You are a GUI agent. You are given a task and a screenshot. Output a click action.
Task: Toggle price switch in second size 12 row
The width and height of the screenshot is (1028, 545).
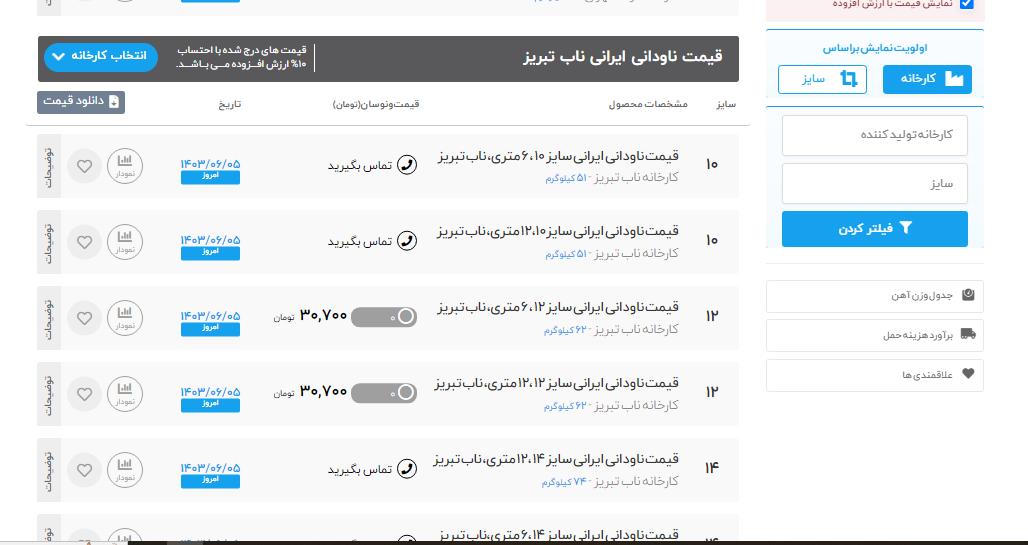(384, 393)
